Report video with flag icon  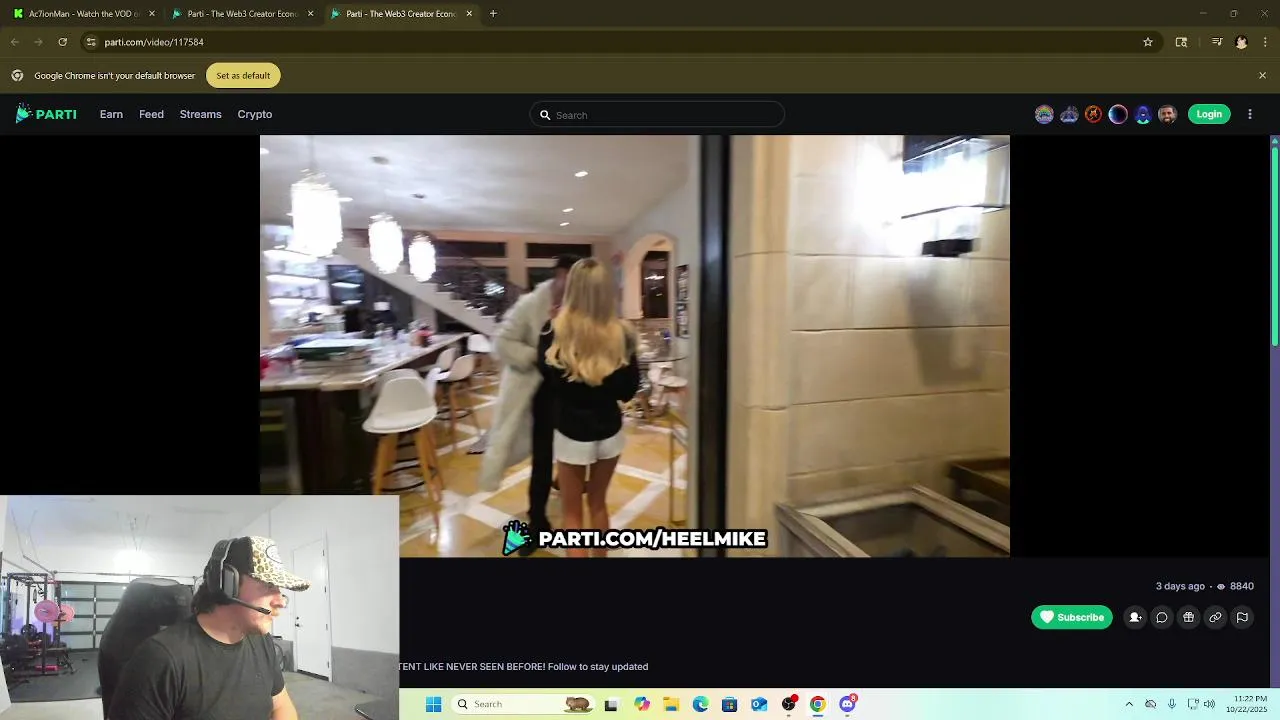pos(1242,617)
